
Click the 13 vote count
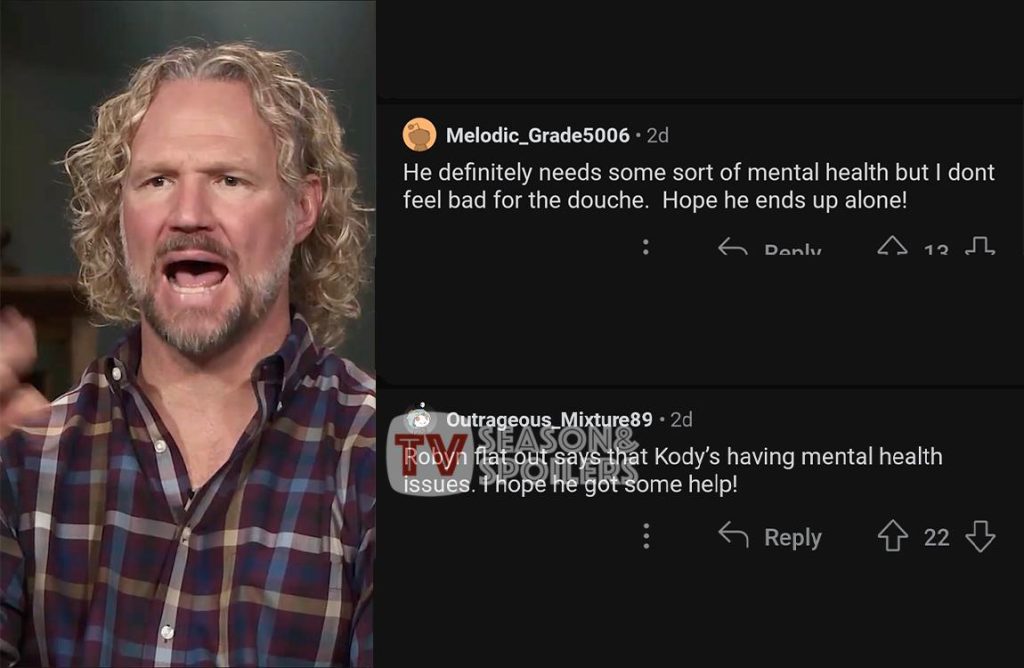coord(936,249)
